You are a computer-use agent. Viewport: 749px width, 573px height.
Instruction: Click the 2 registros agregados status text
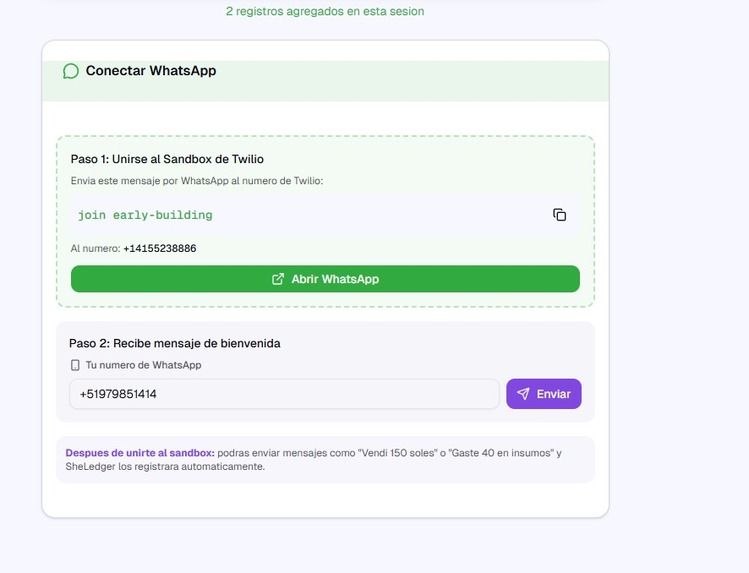point(325,11)
